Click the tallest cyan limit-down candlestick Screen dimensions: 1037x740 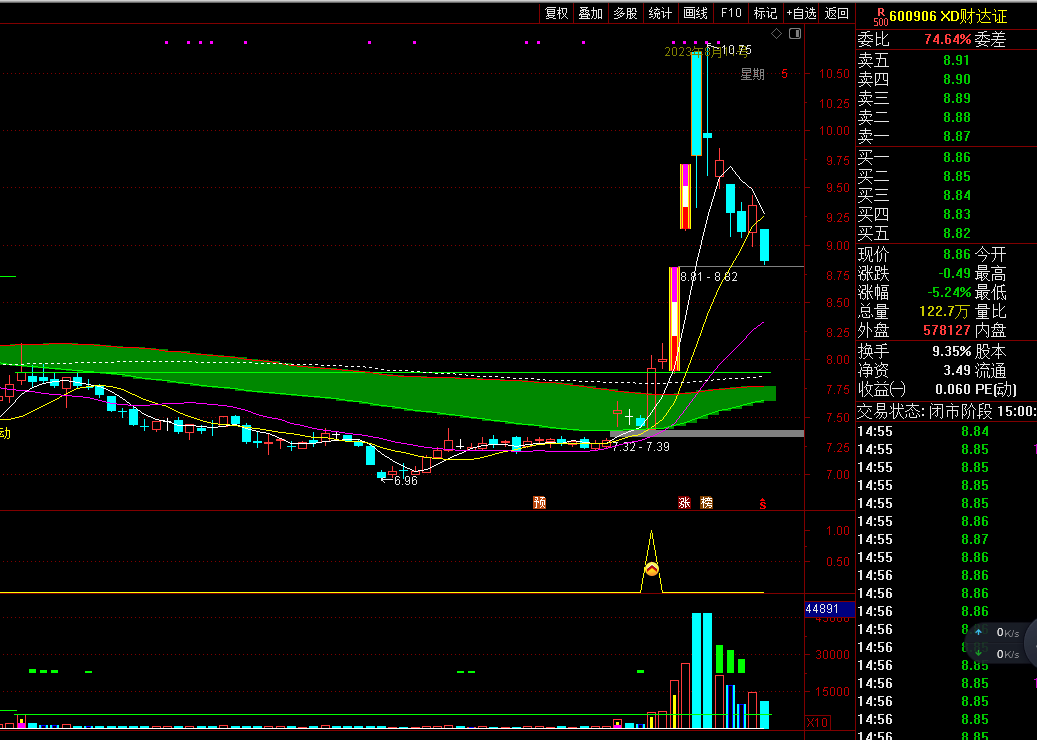click(x=696, y=102)
